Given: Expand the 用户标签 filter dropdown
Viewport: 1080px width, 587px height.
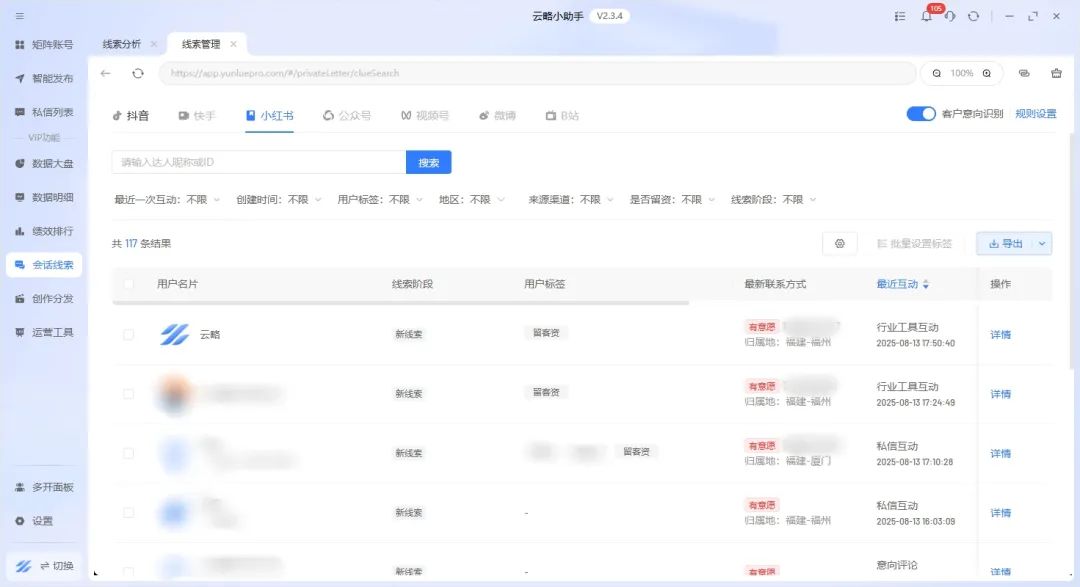Looking at the screenshot, I should pos(380,200).
